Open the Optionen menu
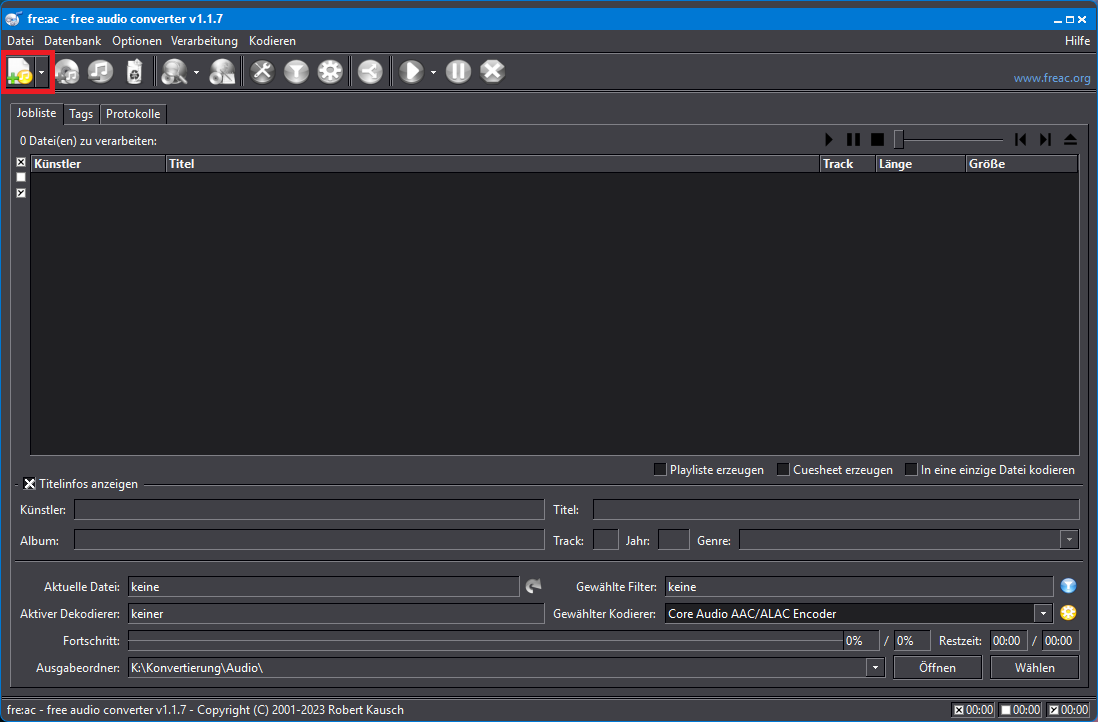Screen dimensions: 1098x722 tap(137, 41)
